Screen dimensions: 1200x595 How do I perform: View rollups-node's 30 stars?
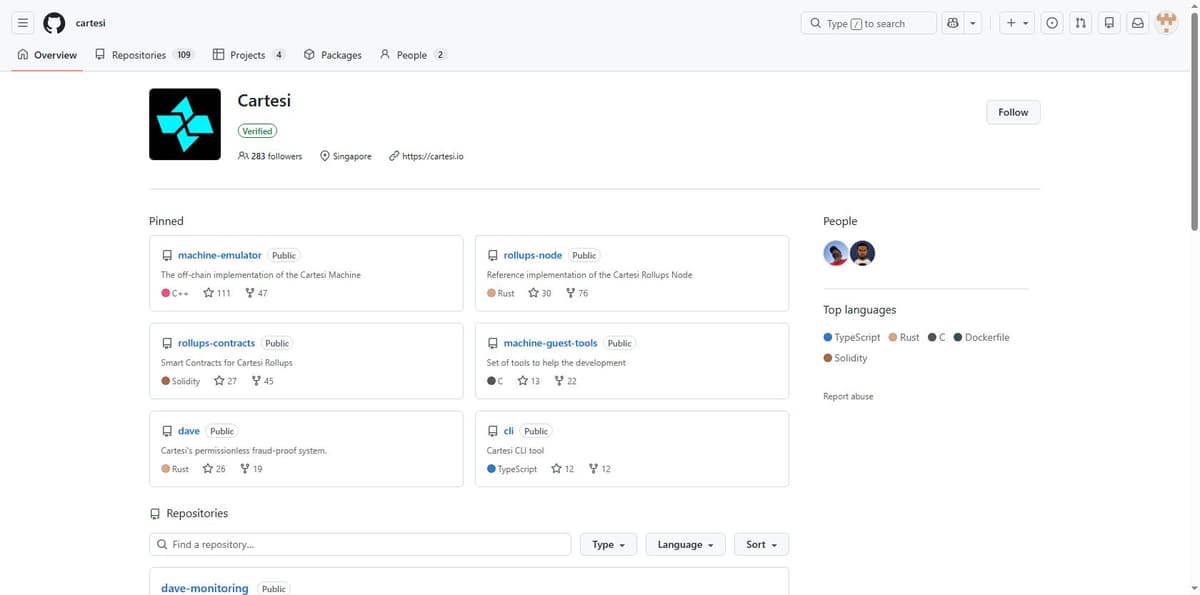540,293
